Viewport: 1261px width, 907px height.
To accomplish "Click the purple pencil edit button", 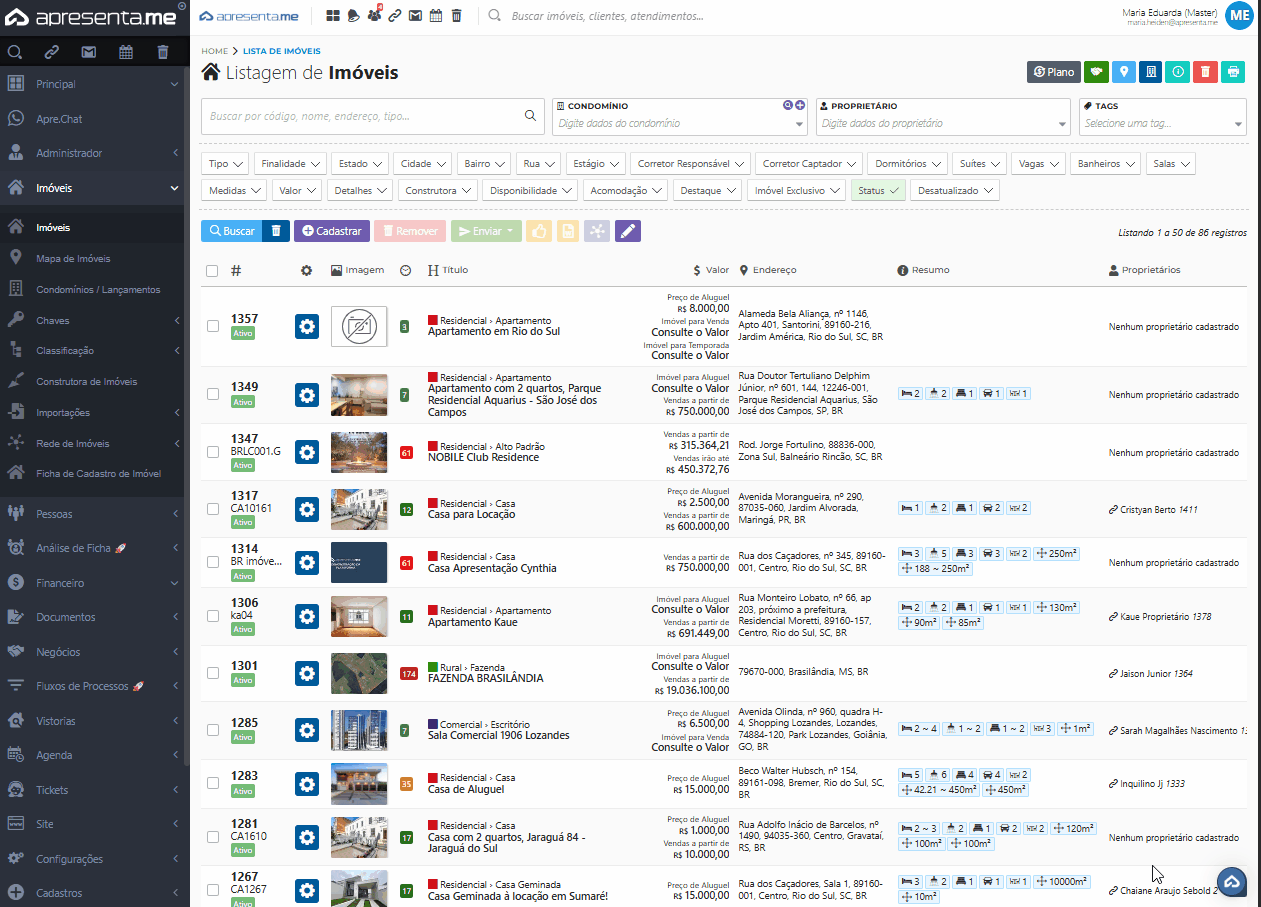I will coord(627,231).
